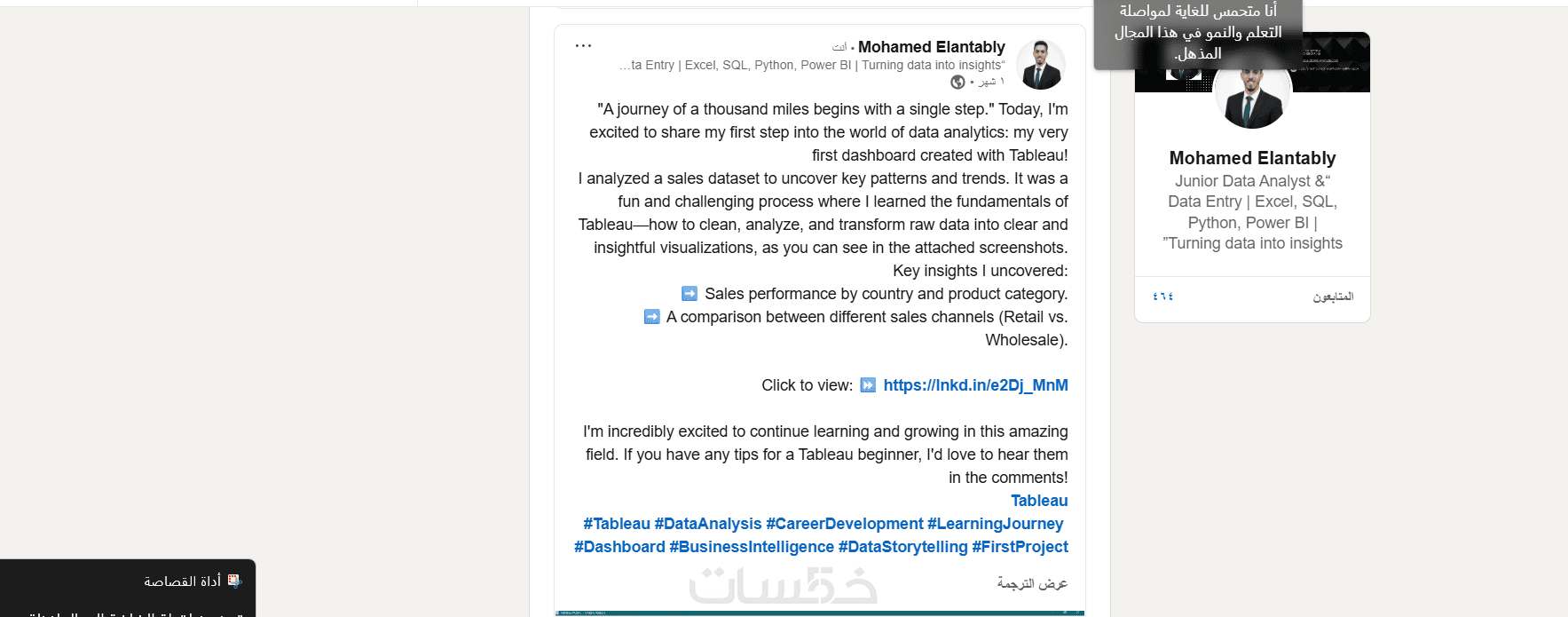Open the followers (المتابعون) link
Viewport: 1568px width, 617px height.
[x=1333, y=297]
